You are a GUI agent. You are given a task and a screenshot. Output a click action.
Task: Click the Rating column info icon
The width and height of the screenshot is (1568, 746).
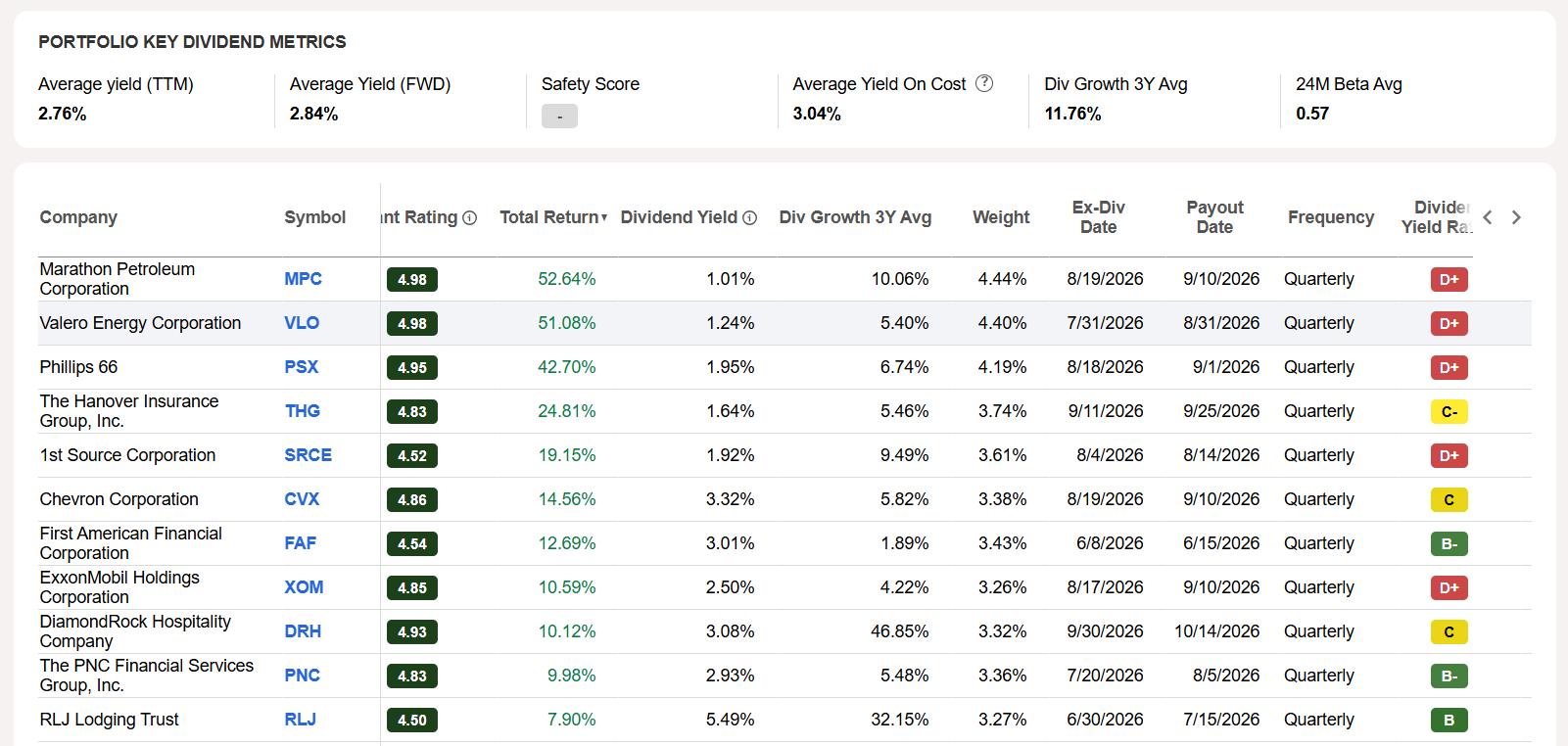click(x=470, y=218)
